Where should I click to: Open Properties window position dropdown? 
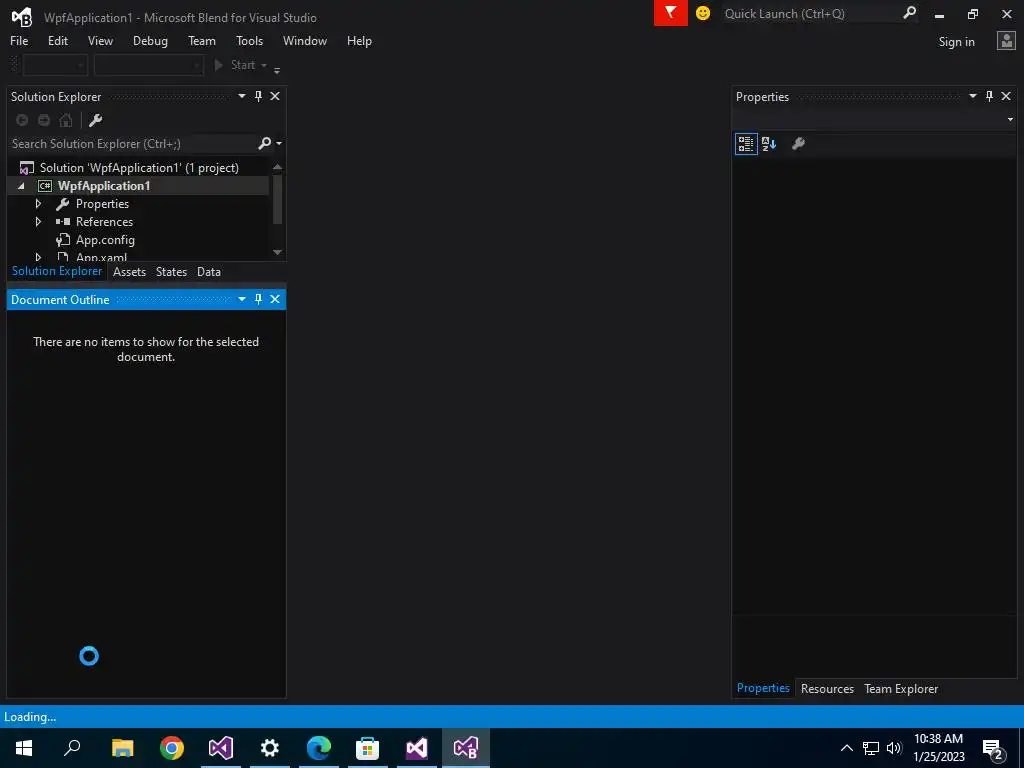972,96
